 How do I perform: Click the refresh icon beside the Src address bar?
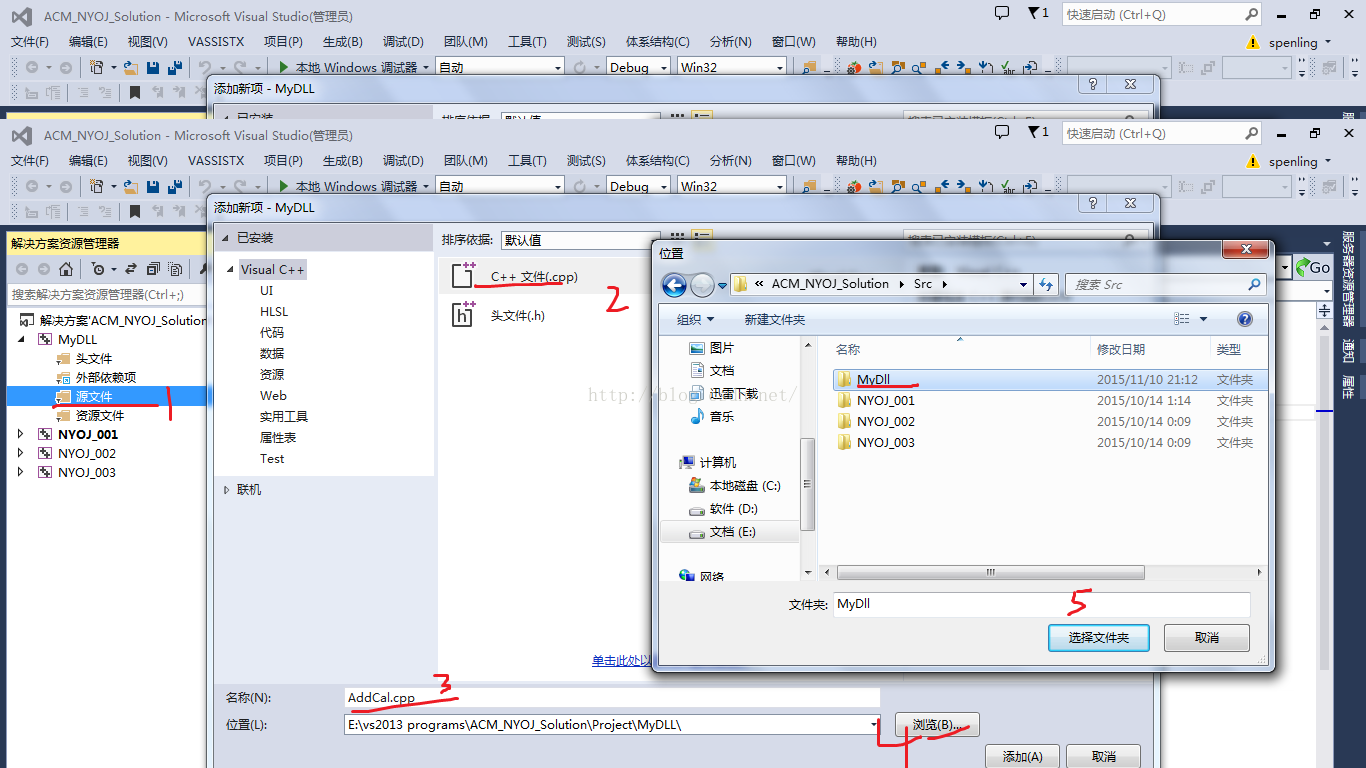1046,284
